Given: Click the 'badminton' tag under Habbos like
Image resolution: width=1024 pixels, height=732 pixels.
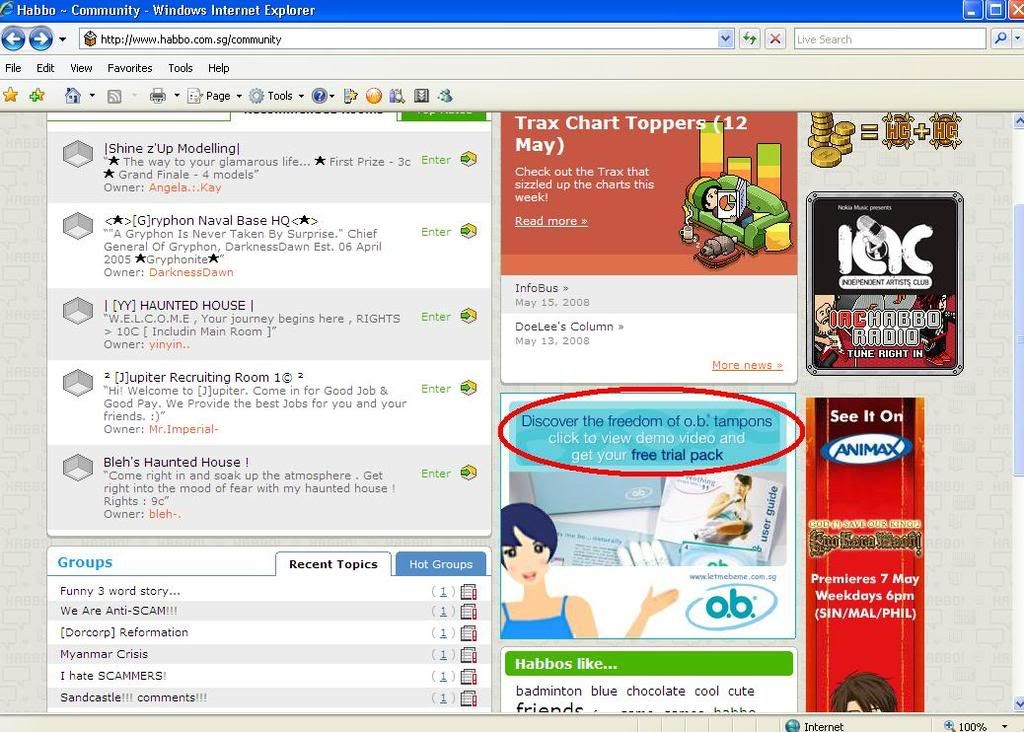Looking at the screenshot, I should (x=549, y=691).
